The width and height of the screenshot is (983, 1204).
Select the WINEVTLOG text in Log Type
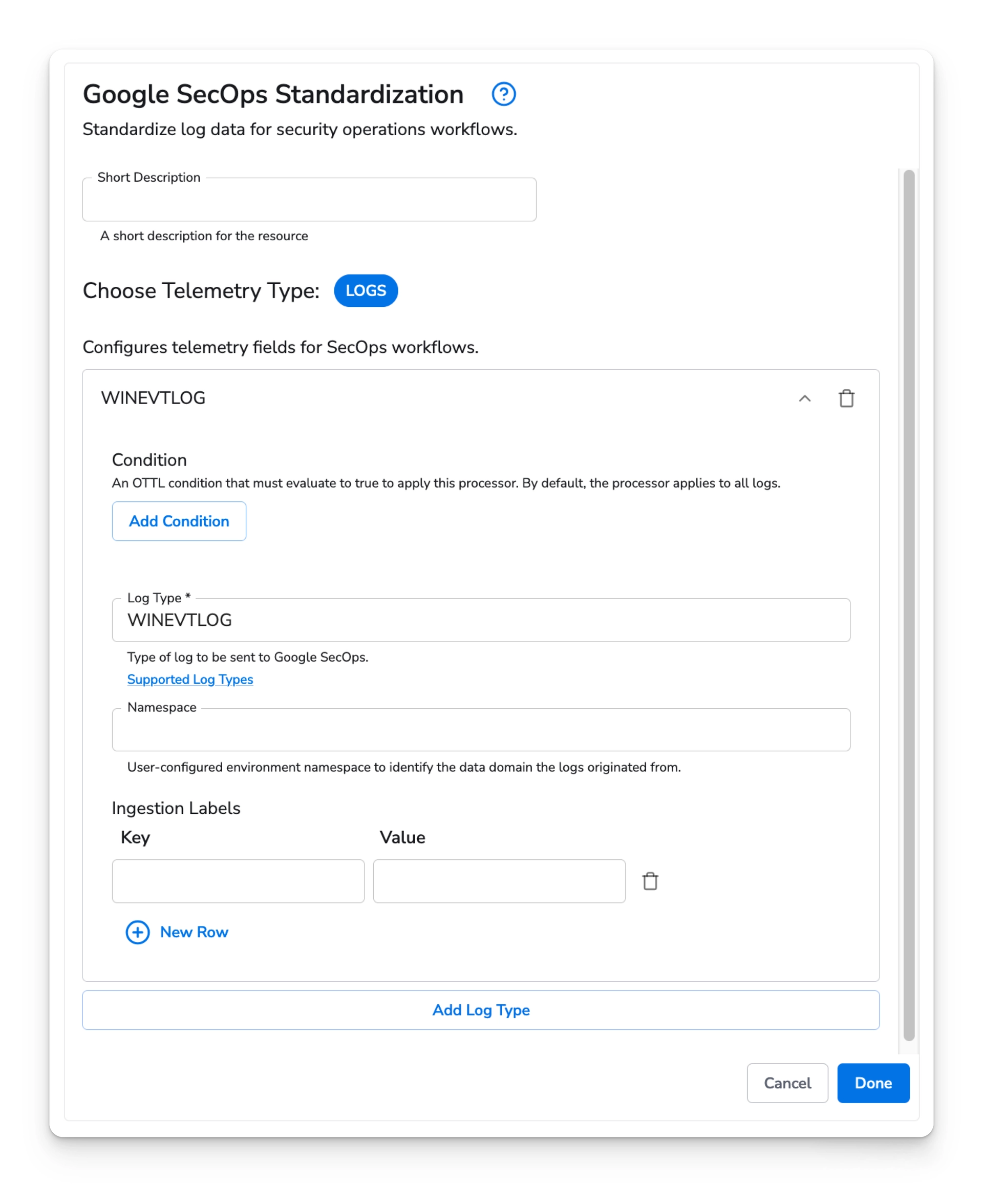pos(180,620)
